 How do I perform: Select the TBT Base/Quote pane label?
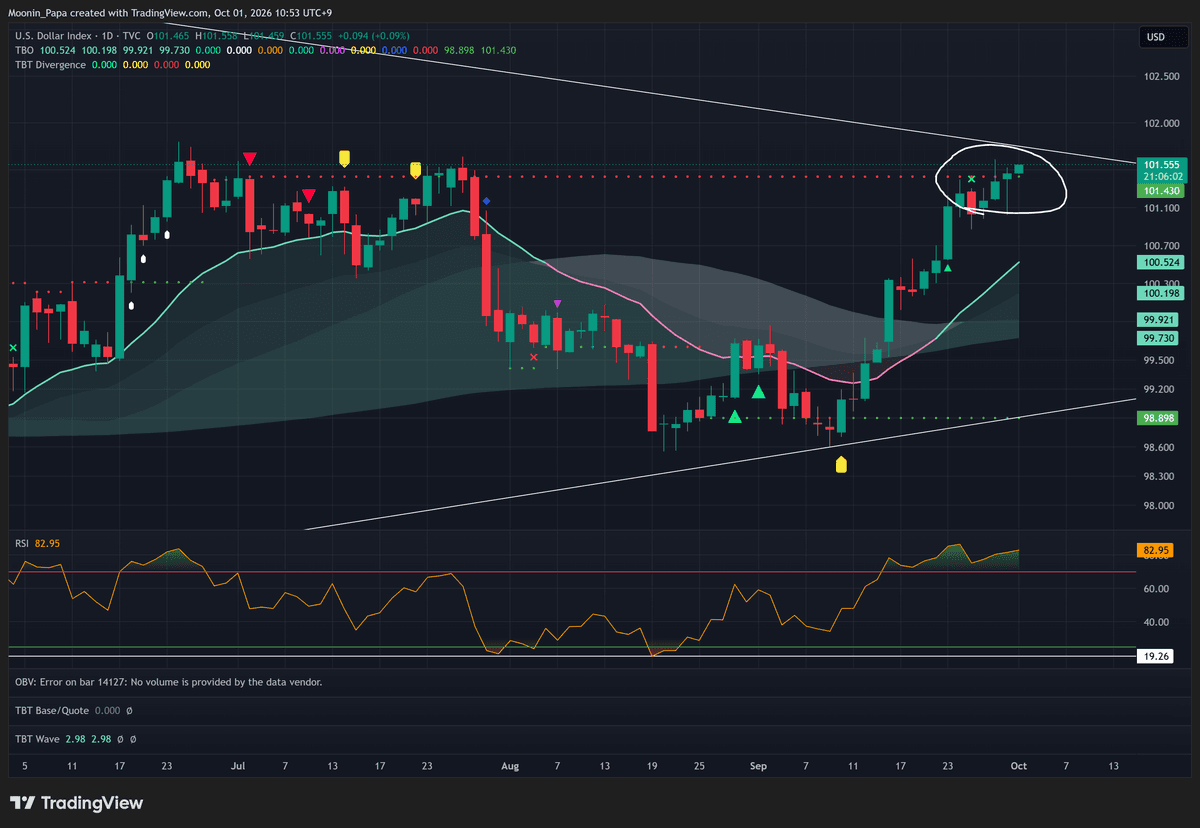click(x=51, y=711)
